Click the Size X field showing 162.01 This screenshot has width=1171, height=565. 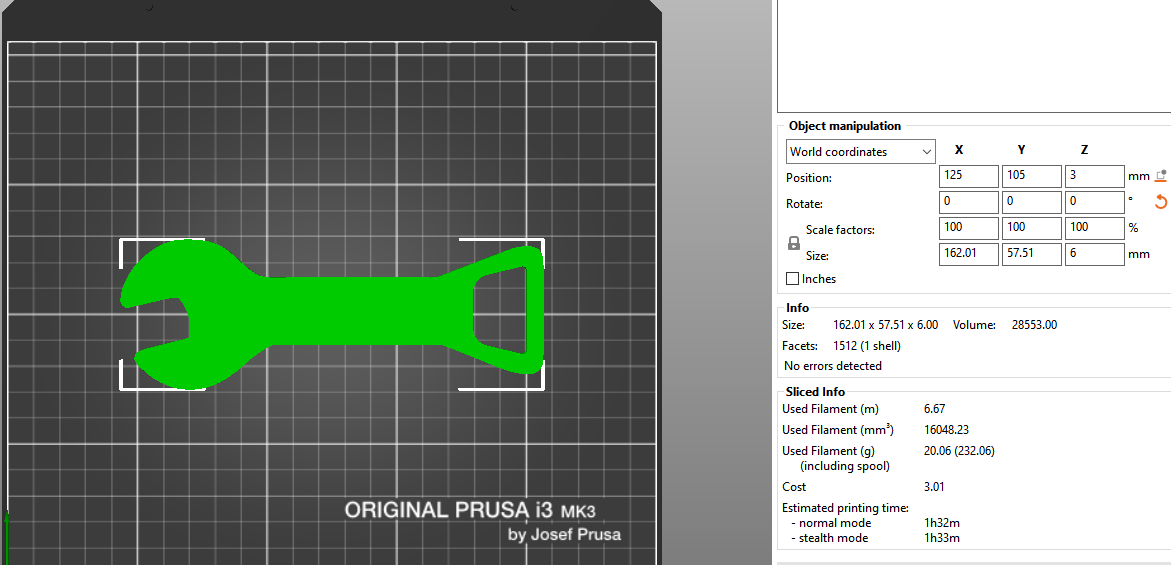[969, 255]
